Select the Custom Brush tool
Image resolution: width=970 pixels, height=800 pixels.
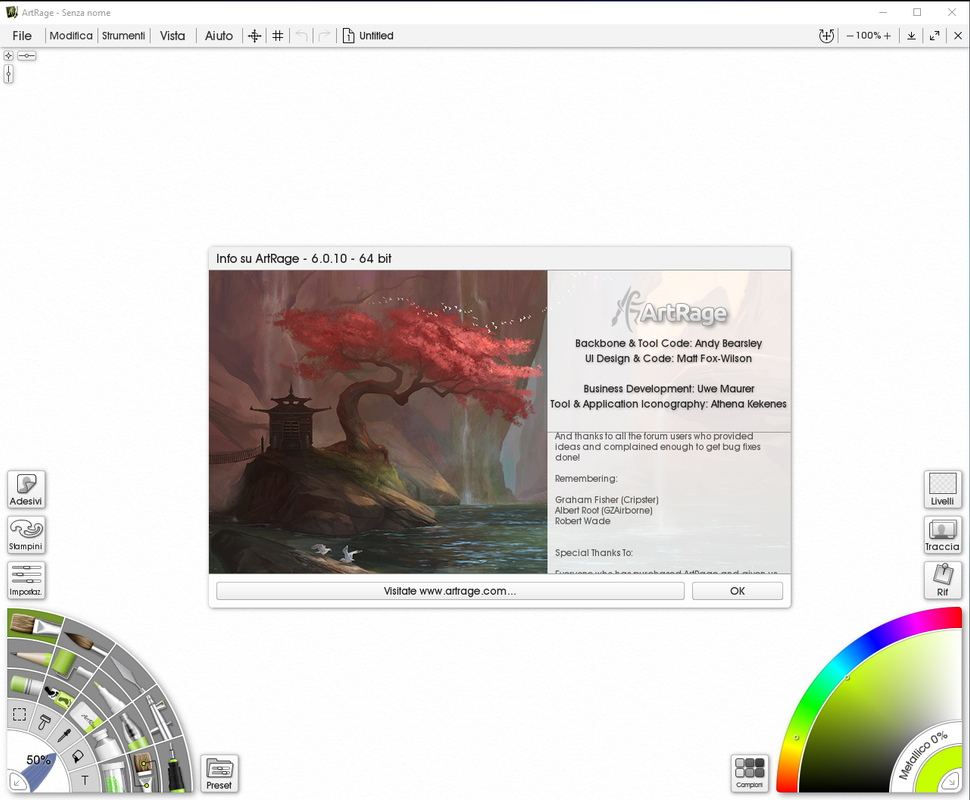144,770
